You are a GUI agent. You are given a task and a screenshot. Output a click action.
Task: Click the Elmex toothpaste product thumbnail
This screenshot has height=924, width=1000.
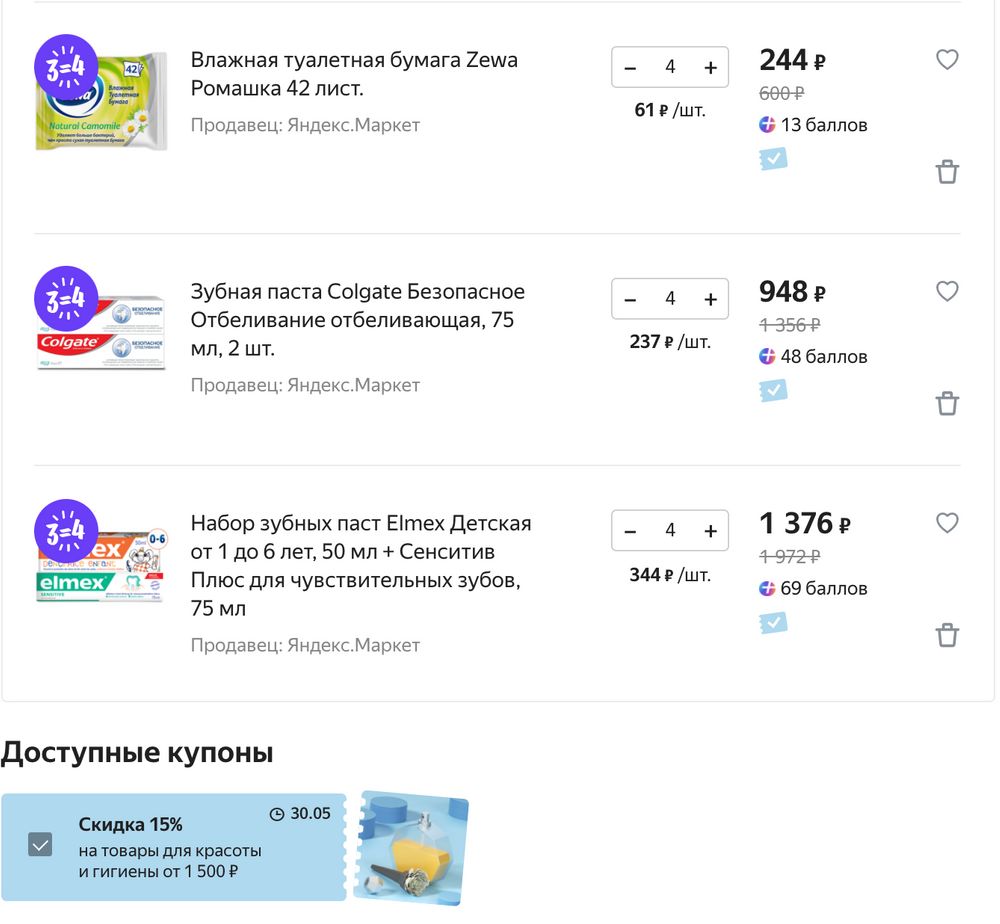pyautogui.click(x=101, y=565)
